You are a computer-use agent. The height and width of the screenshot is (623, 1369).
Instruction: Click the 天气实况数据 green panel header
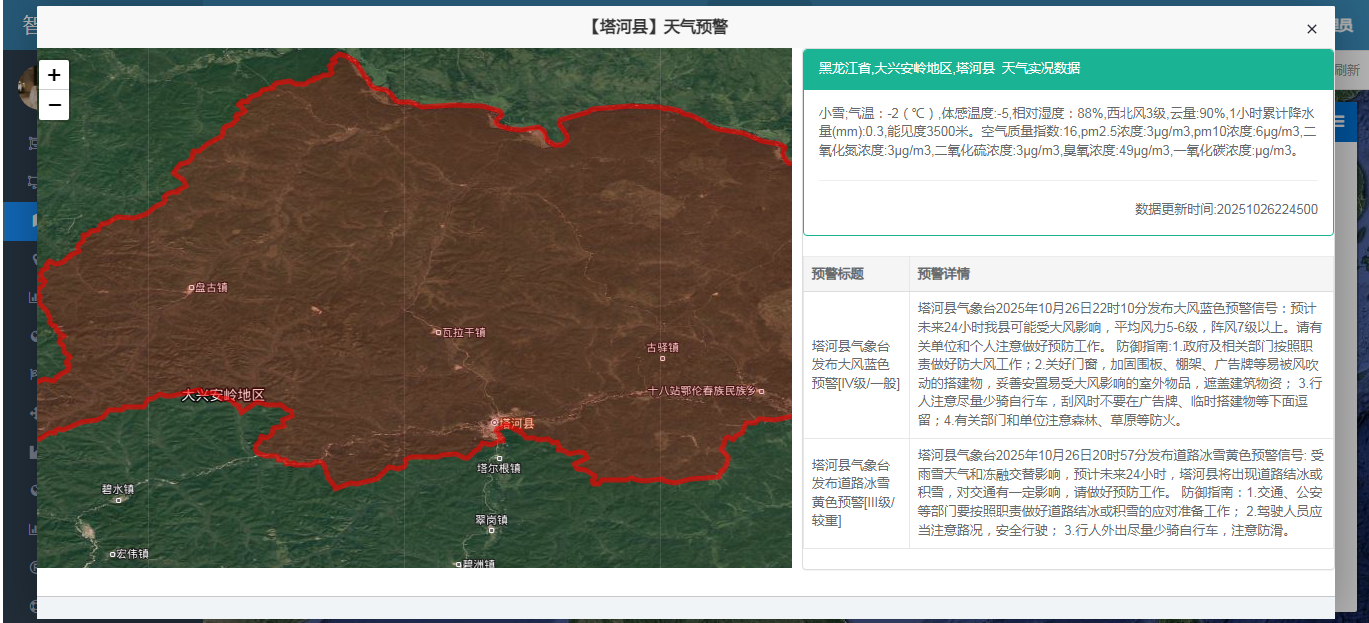point(1068,69)
